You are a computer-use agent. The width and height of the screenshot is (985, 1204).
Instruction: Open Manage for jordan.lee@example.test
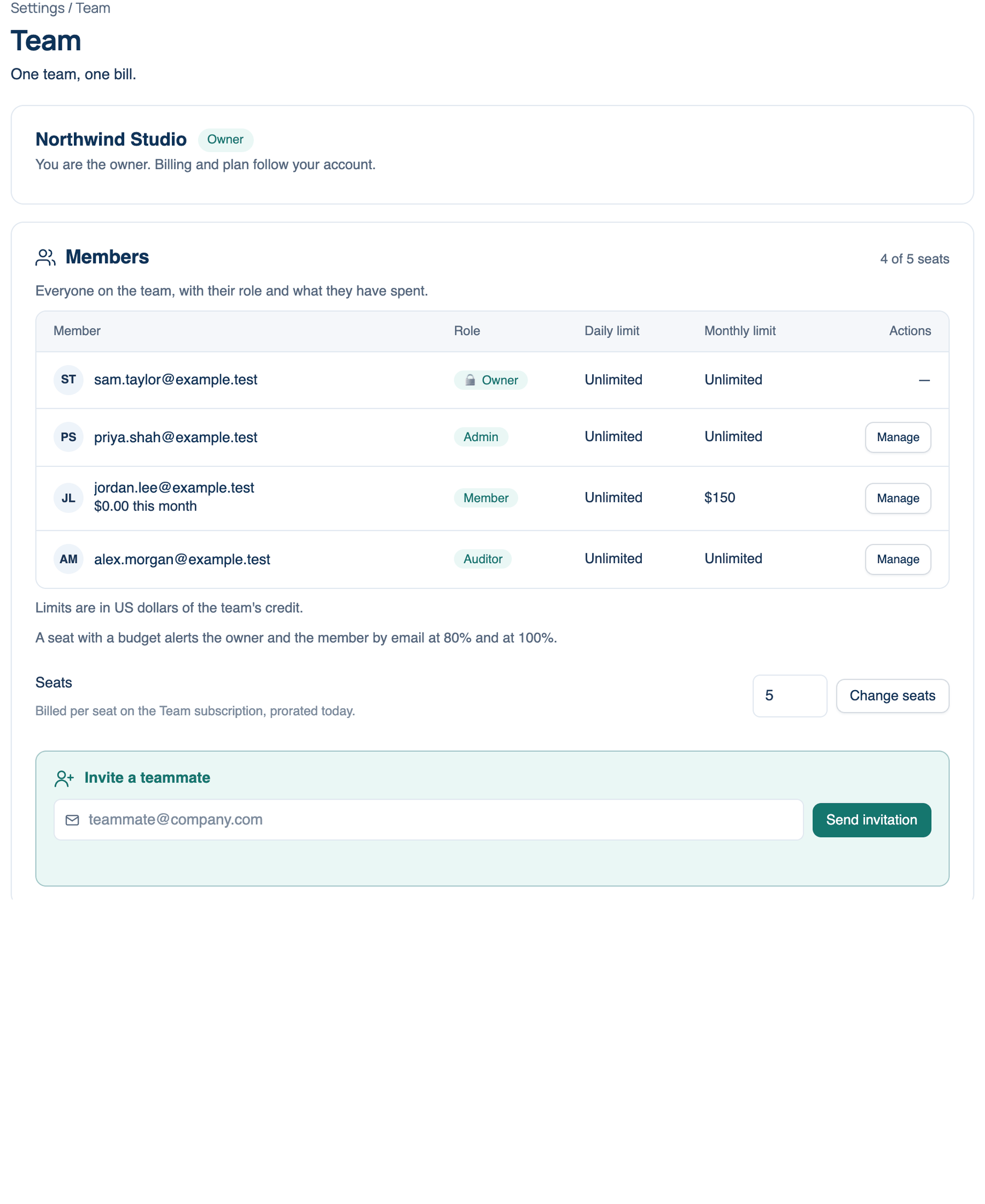coord(897,498)
